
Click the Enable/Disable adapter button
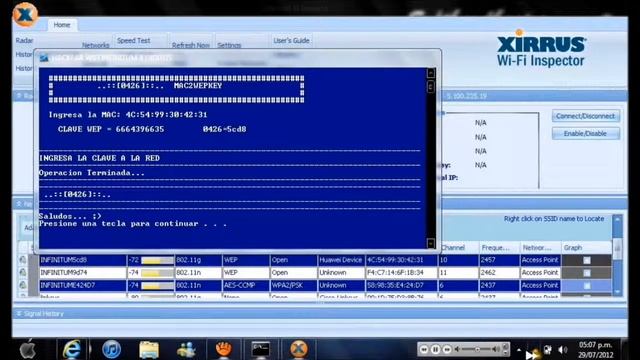pos(585,133)
